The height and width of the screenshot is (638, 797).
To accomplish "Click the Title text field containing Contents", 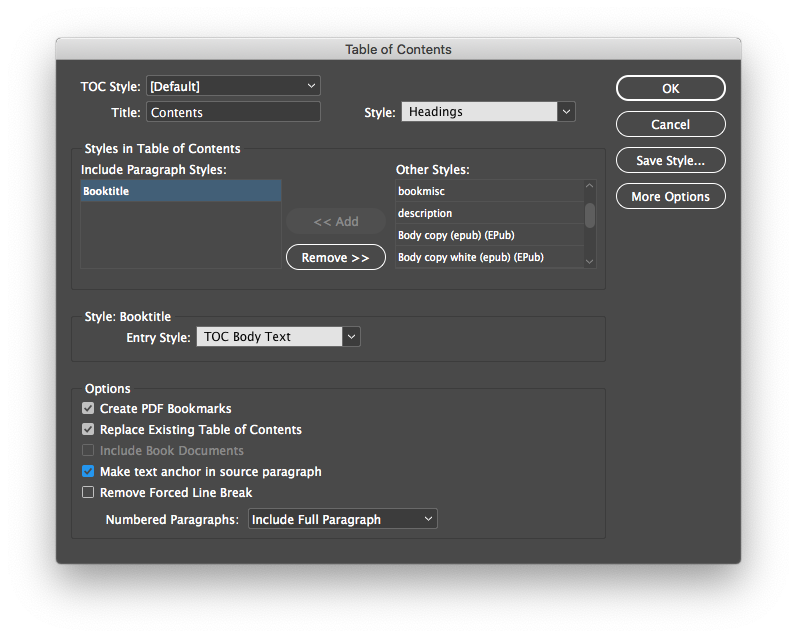I will coord(233,113).
